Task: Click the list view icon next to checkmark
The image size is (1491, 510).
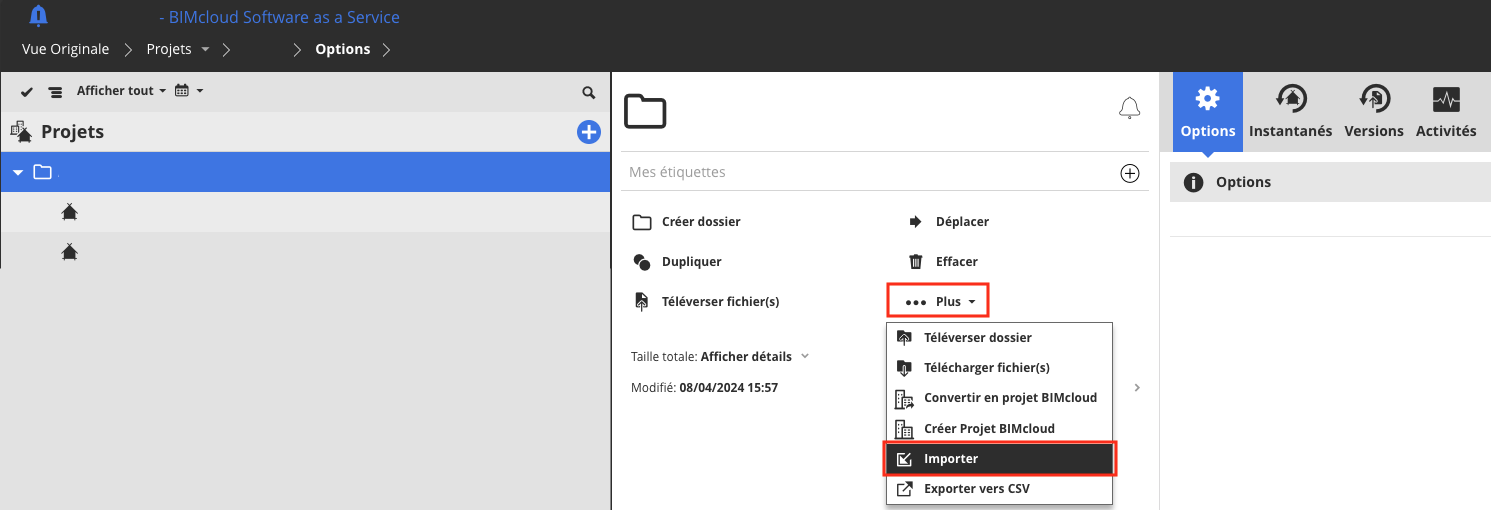Action: (x=55, y=91)
